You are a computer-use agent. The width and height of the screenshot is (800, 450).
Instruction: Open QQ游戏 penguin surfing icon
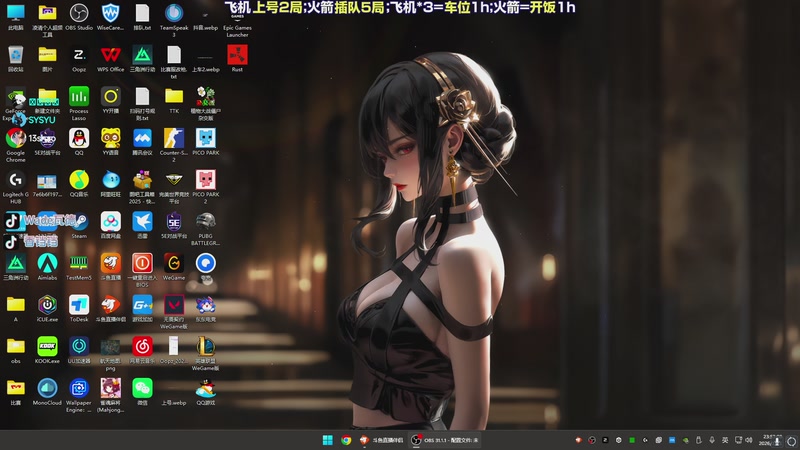point(206,389)
